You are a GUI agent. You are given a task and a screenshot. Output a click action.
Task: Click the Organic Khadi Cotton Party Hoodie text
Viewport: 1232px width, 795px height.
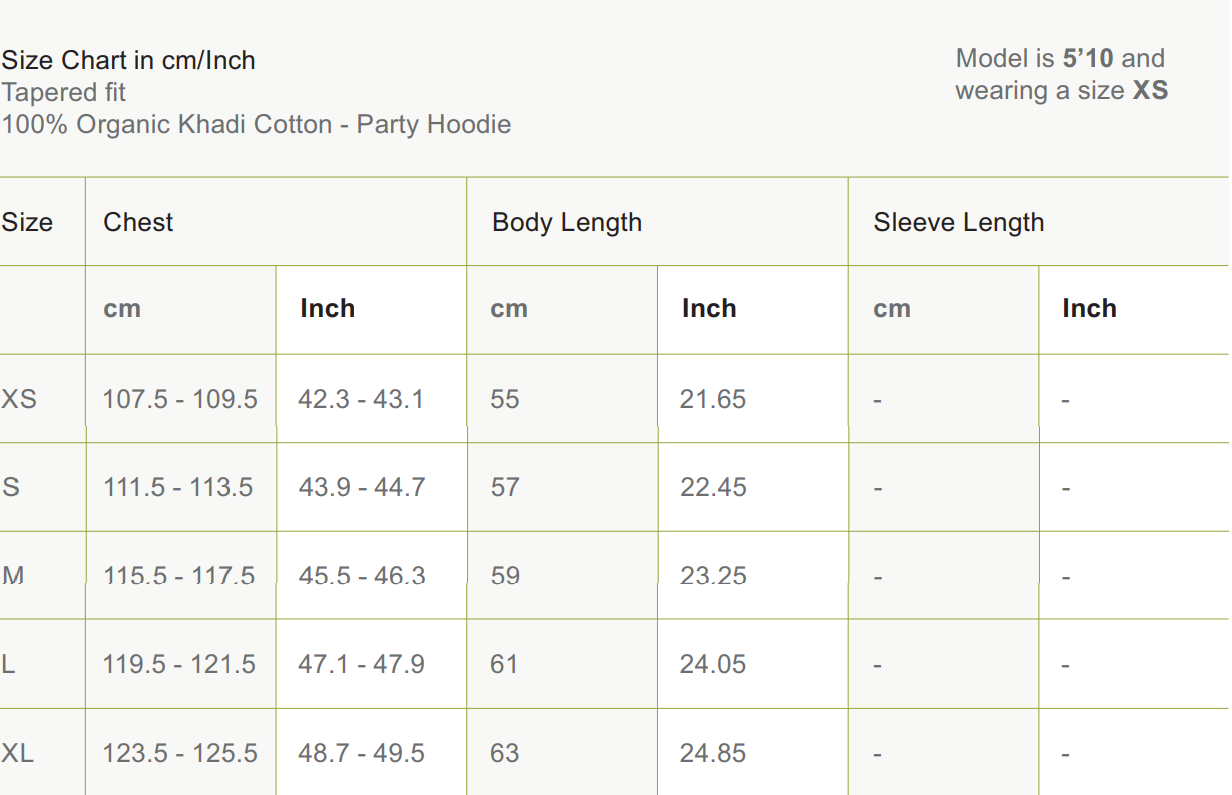click(x=256, y=124)
